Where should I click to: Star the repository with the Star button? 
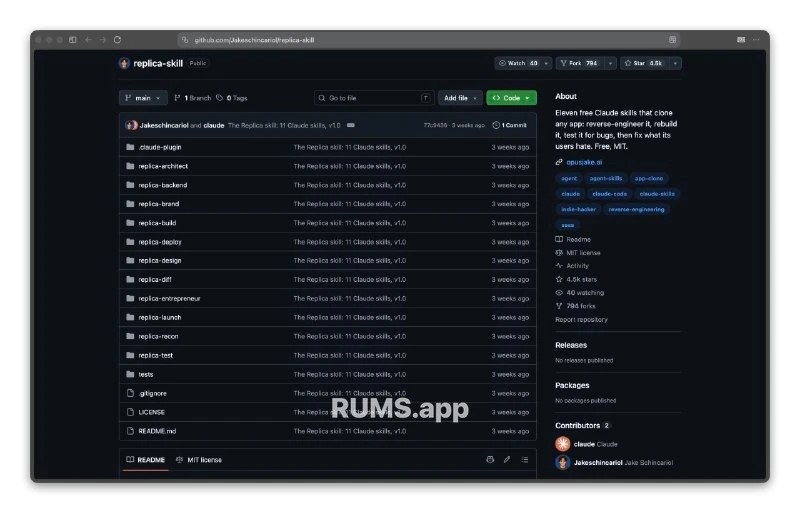[x=644, y=63]
